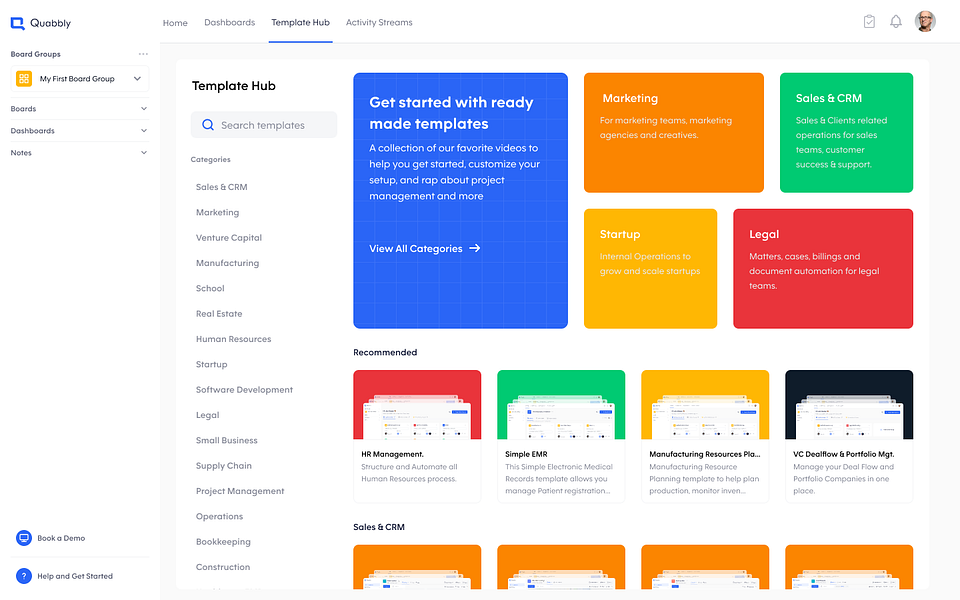Click the HR Management. template title
The height and width of the screenshot is (600, 960).
(392, 454)
